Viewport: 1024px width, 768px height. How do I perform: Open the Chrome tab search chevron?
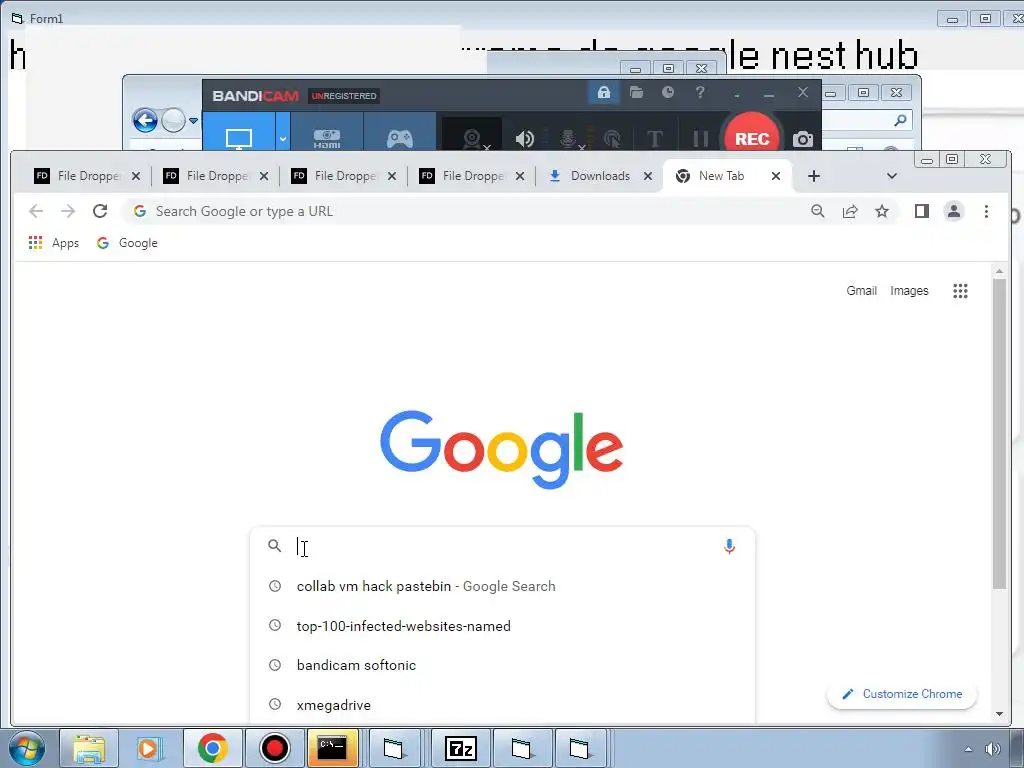(891, 176)
